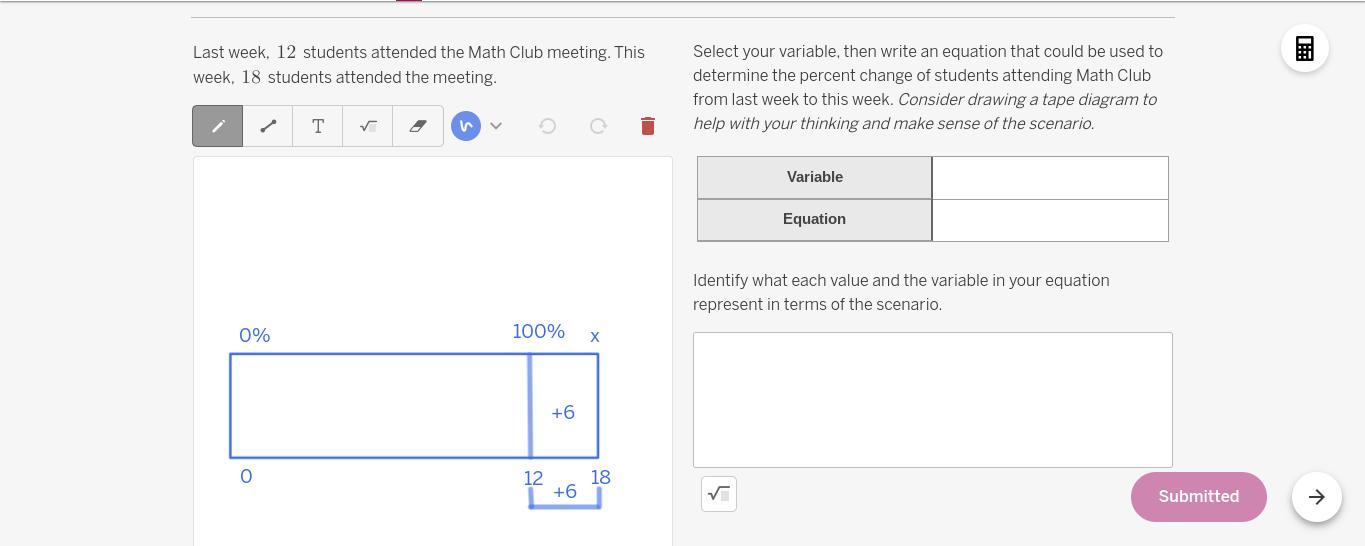Click the x label above the diagram
The image size is (1365, 546).
click(595, 336)
